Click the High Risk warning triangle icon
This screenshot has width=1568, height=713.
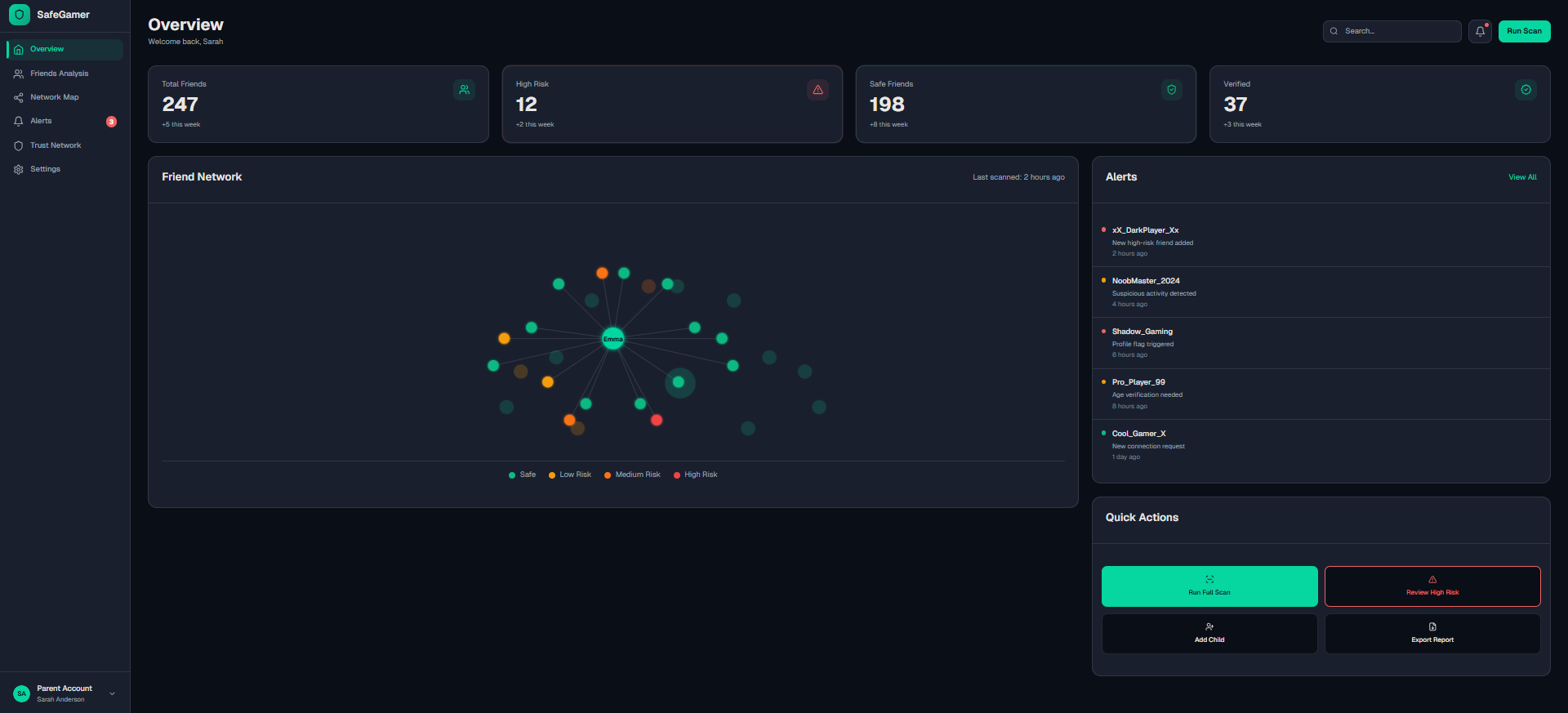click(x=817, y=90)
